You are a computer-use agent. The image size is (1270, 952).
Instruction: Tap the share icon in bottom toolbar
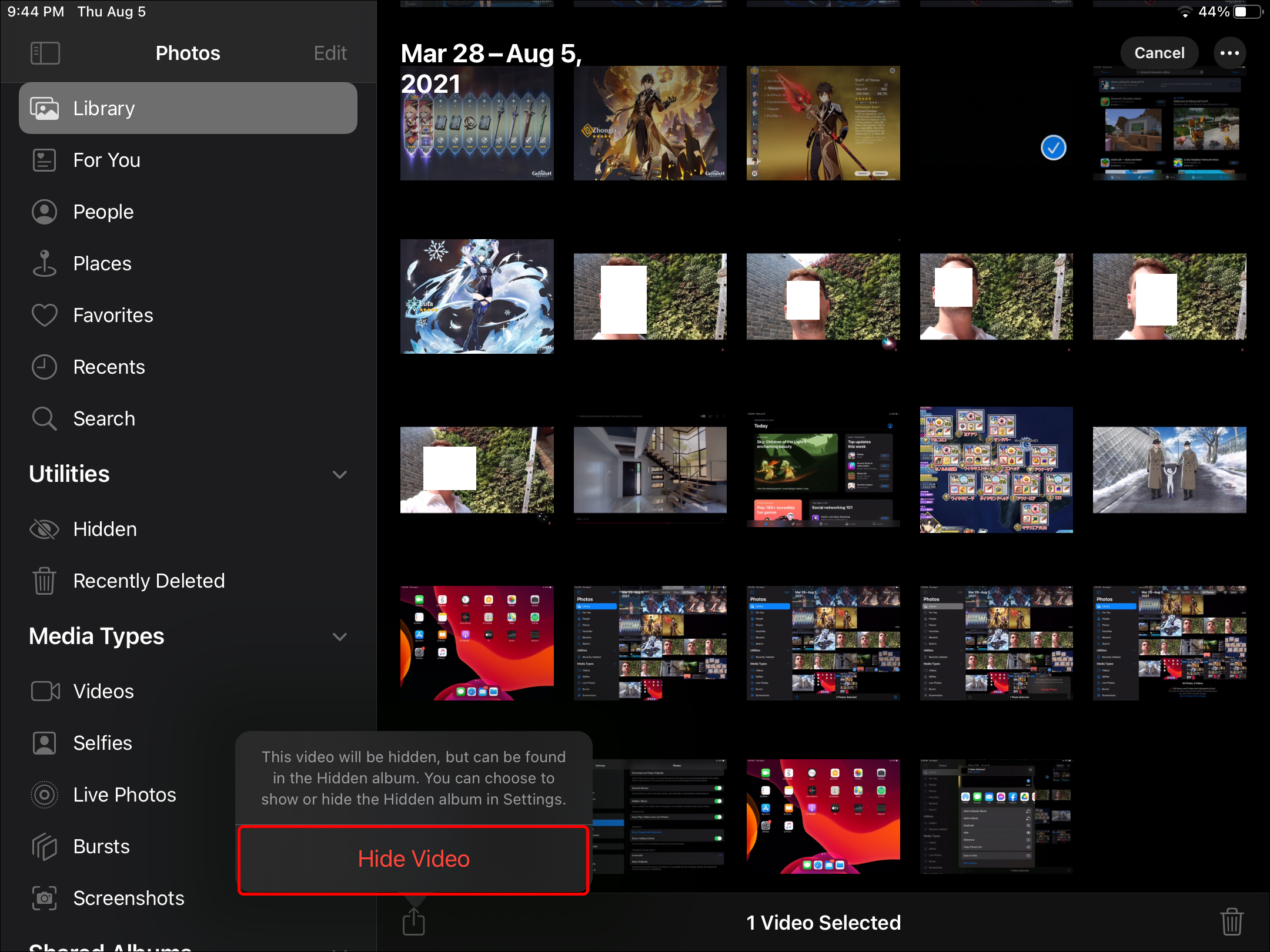pos(413,921)
